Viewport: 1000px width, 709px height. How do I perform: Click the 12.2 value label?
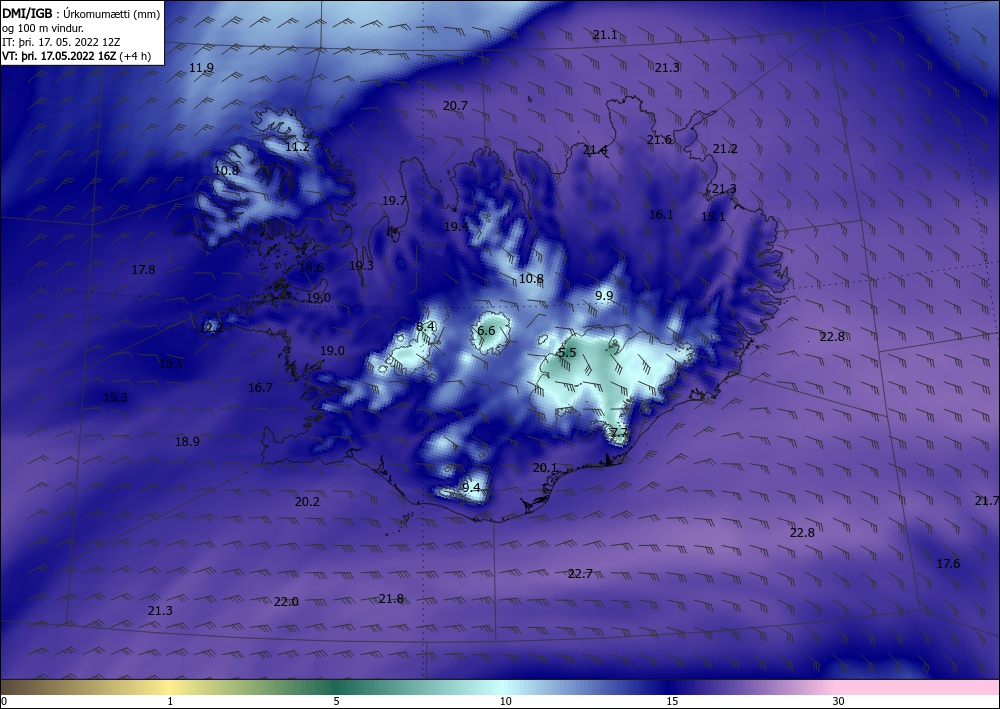click(x=212, y=328)
